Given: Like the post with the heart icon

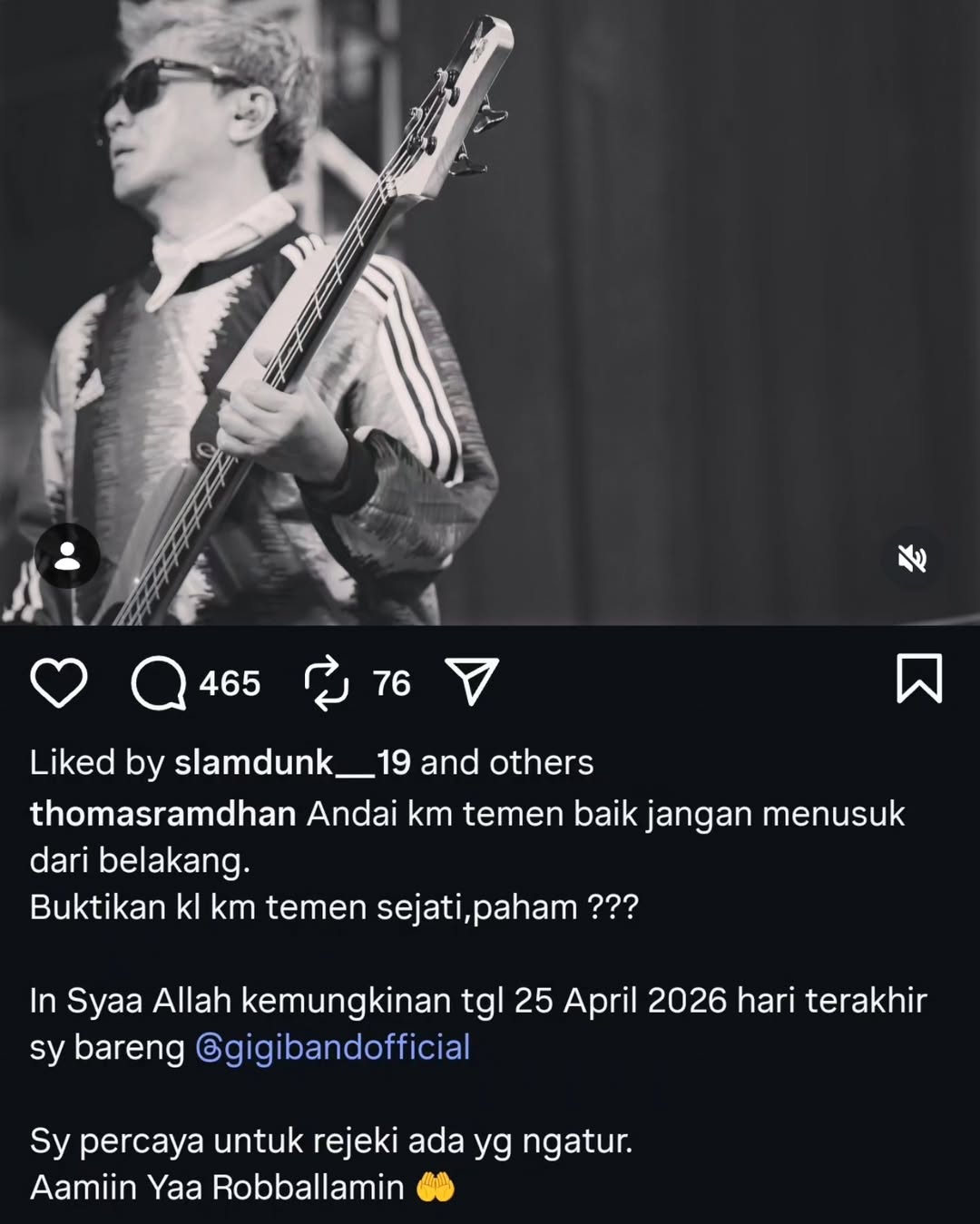Looking at the screenshot, I should 59,683.
